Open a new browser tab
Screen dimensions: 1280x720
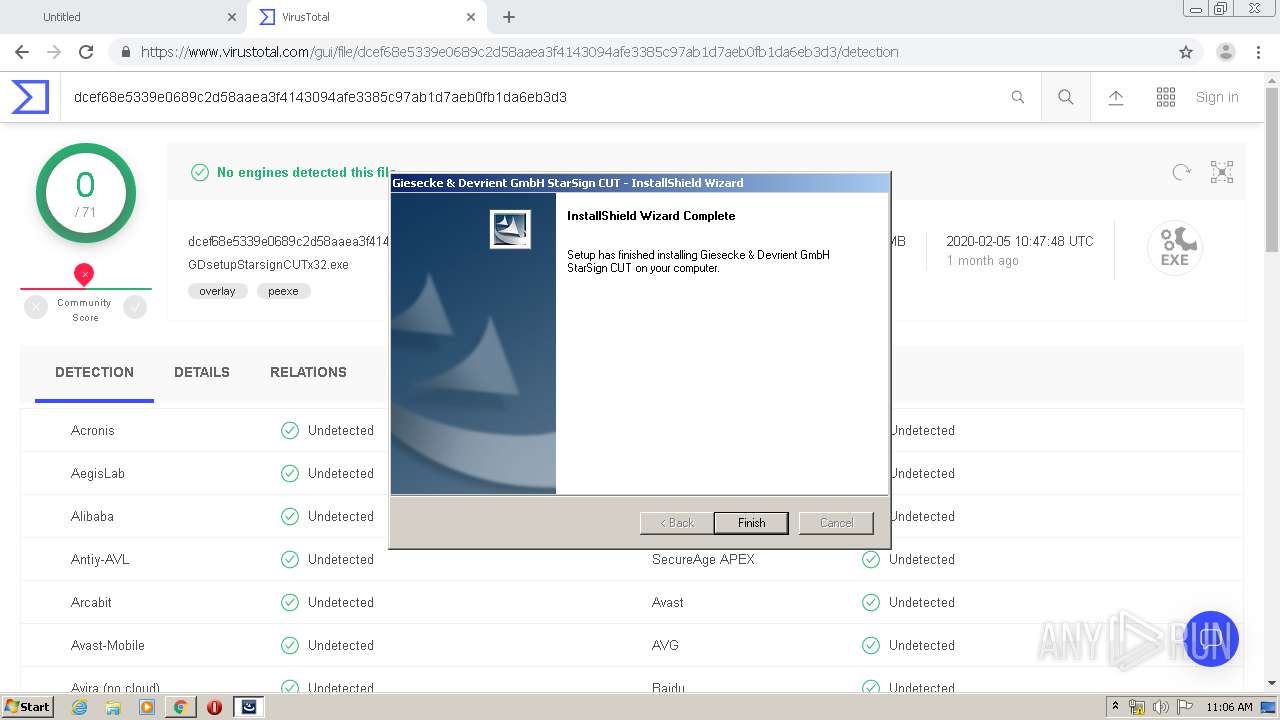pyautogui.click(x=509, y=17)
